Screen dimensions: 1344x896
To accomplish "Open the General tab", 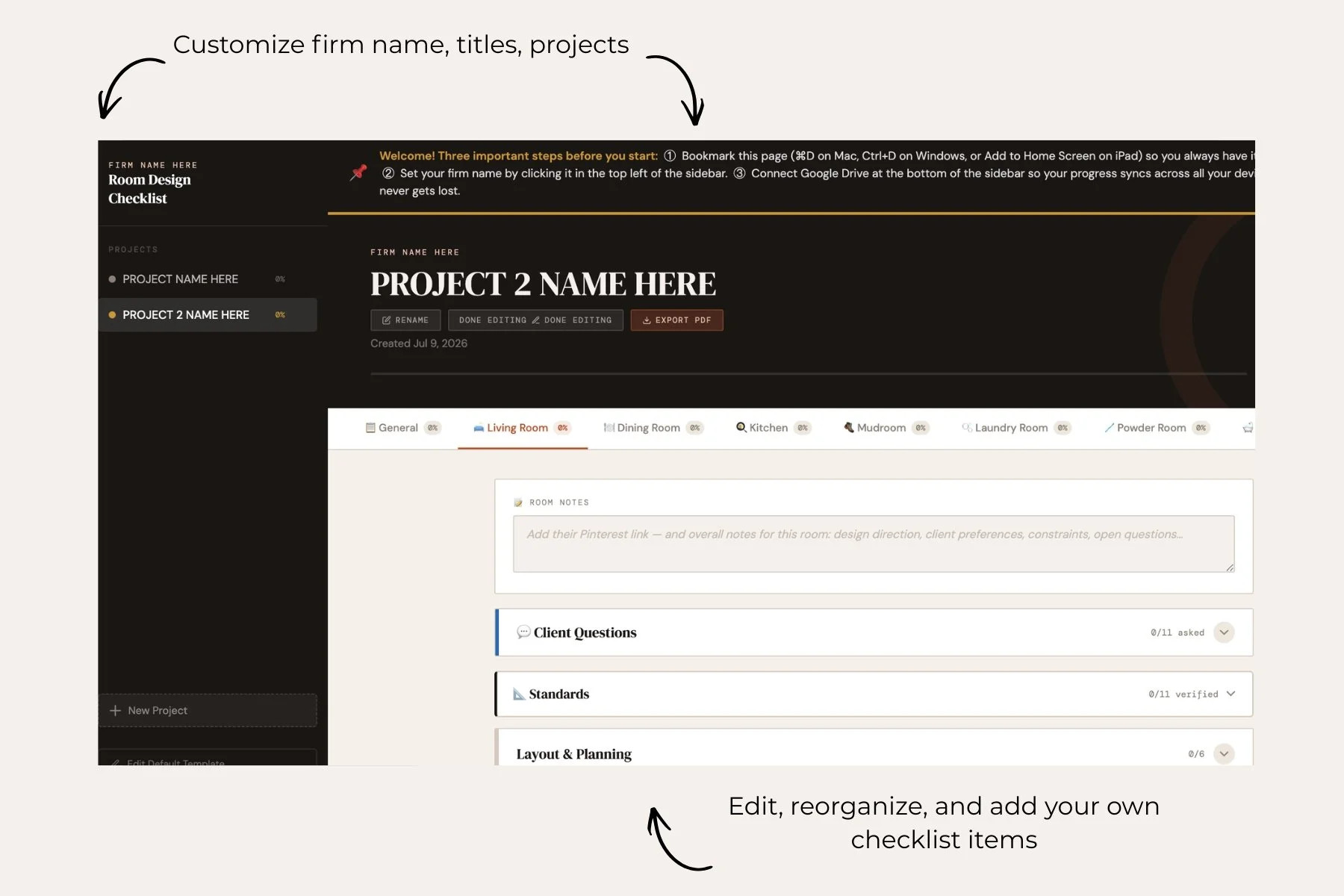I will pos(403,428).
